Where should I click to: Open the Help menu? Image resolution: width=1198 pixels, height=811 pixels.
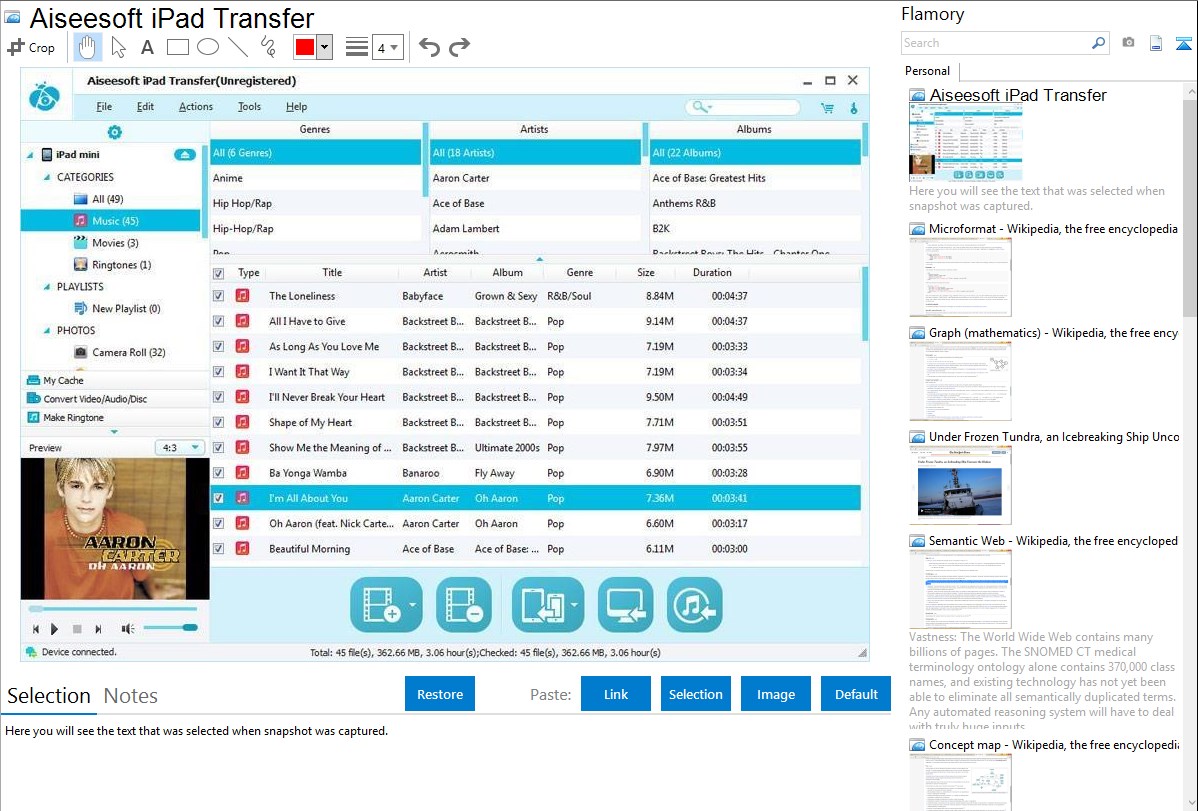(x=296, y=107)
